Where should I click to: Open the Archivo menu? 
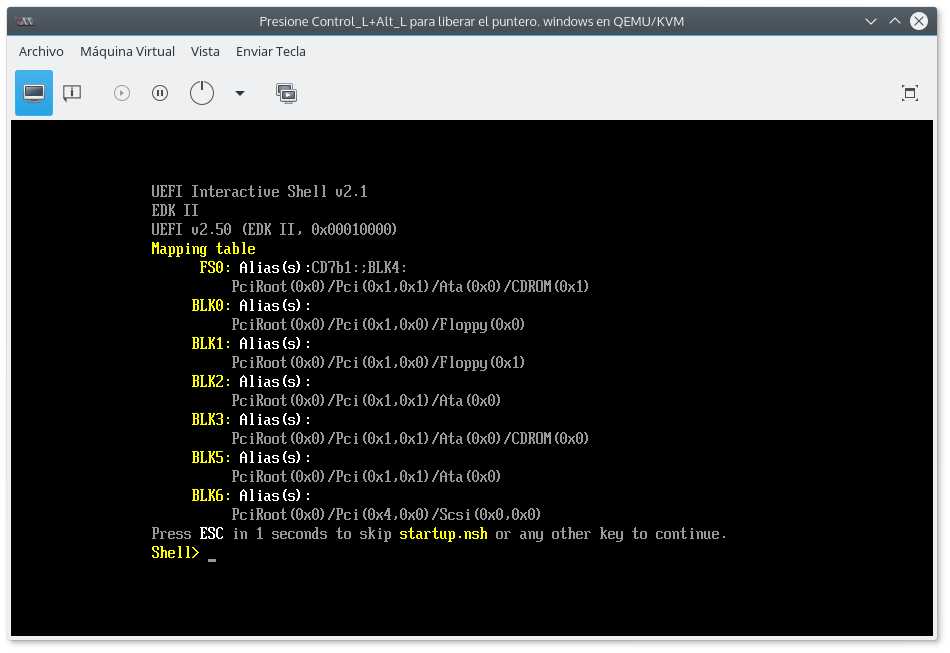pos(41,51)
